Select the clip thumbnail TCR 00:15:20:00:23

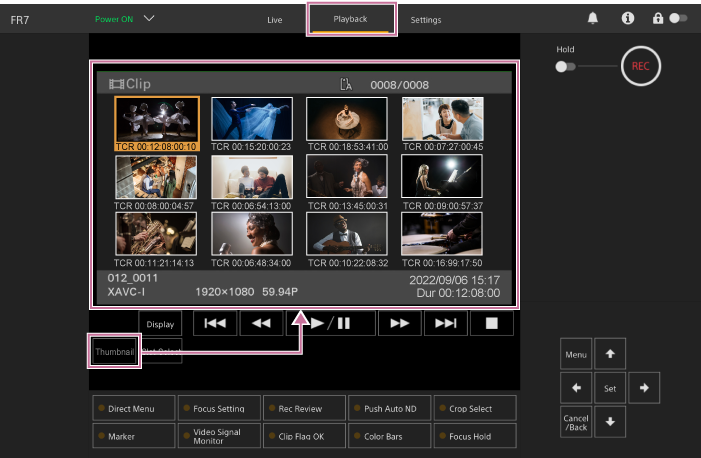point(252,119)
